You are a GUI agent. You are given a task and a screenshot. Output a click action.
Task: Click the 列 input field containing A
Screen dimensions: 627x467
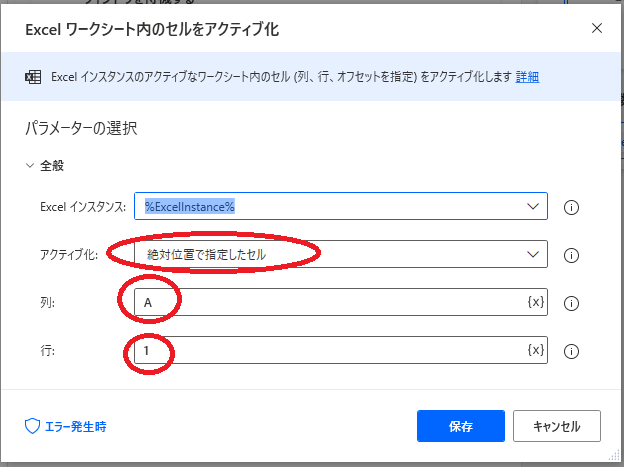[x=330, y=302]
